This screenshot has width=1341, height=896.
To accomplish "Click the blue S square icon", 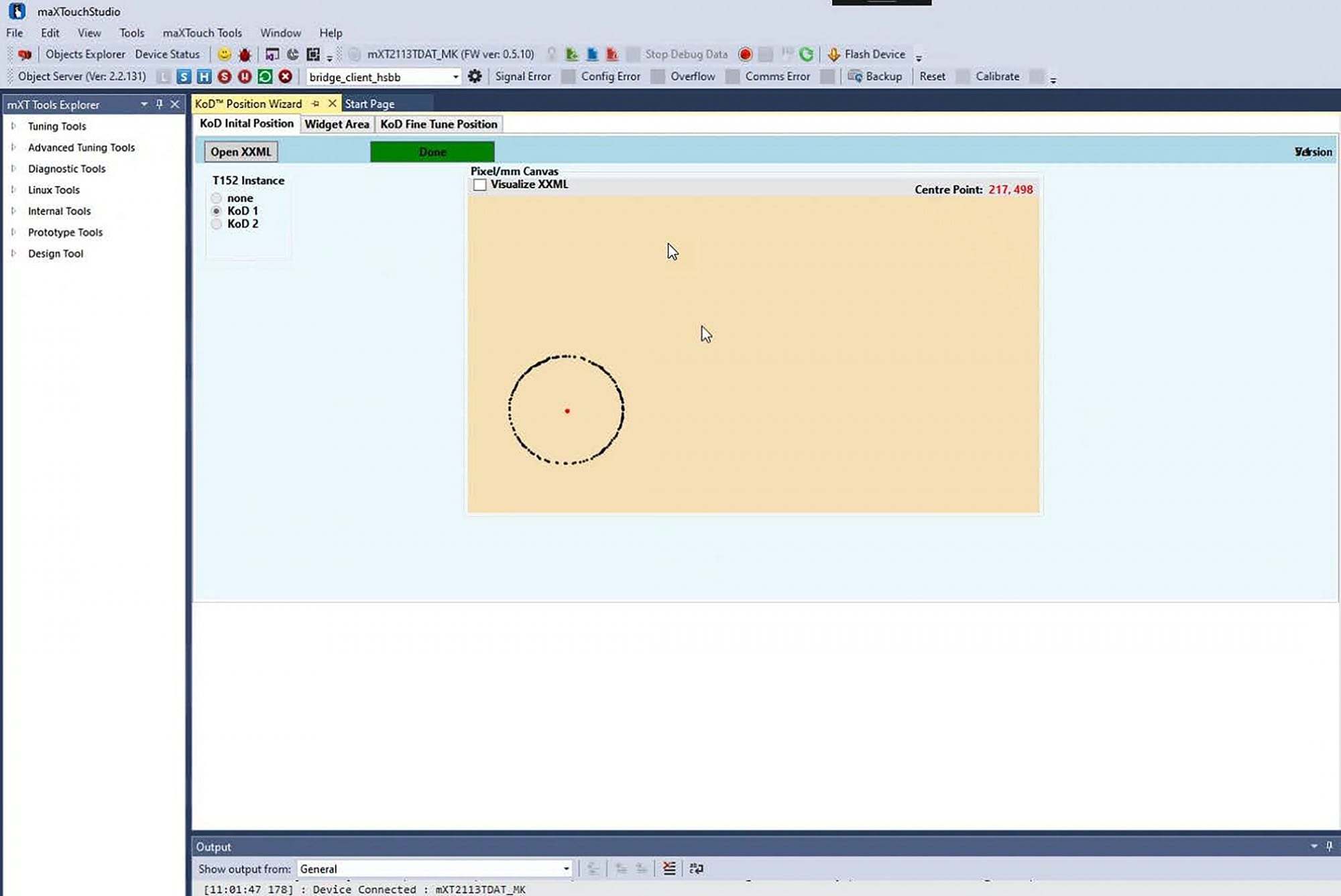I will 184,76.
